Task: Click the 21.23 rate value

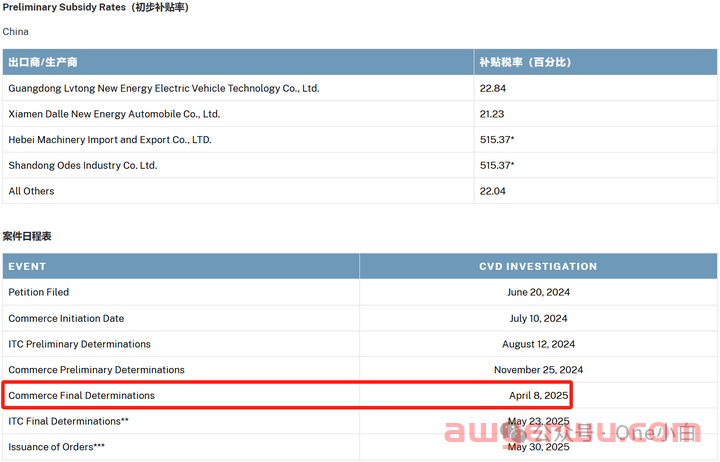Action: [x=492, y=114]
